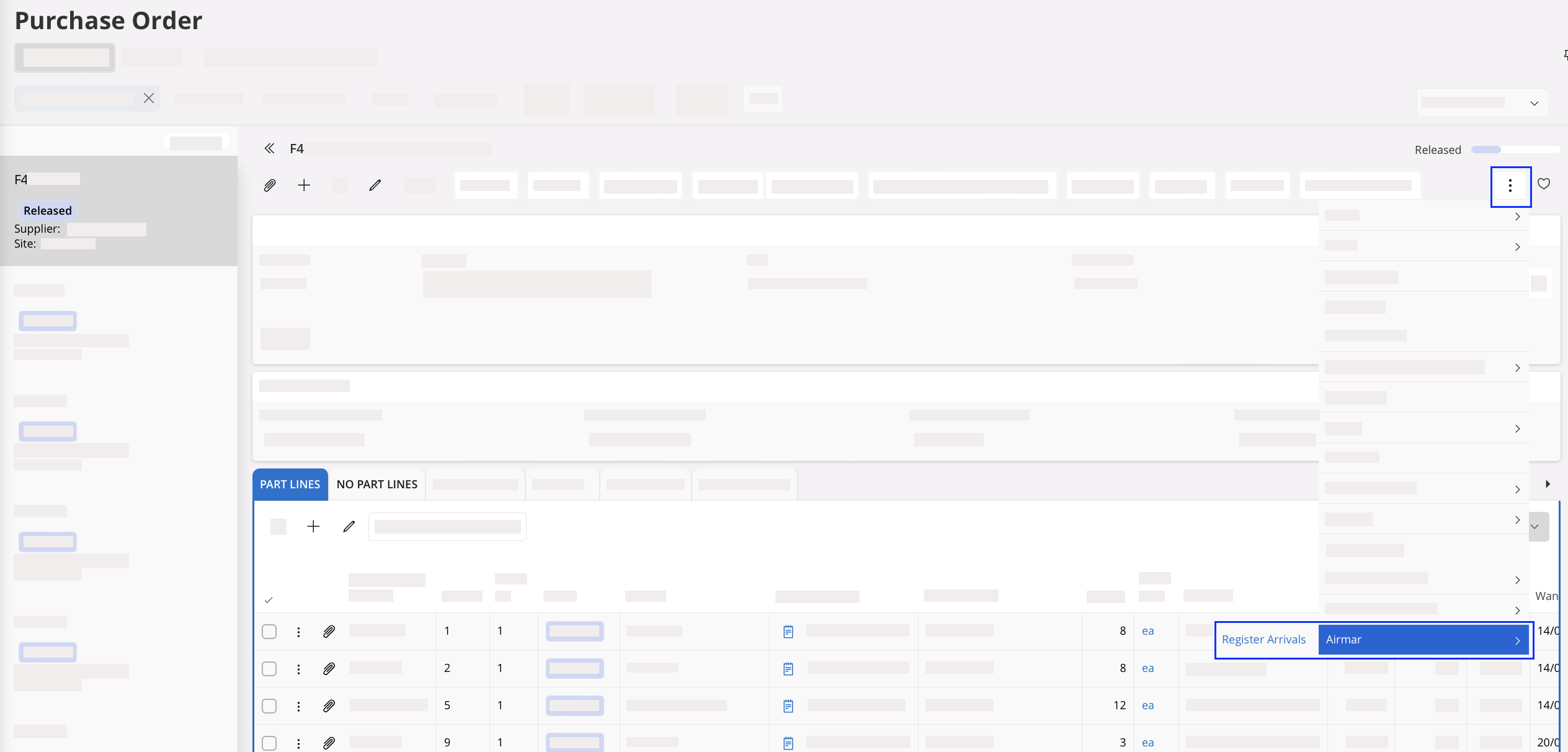Select the PART LINES tab

click(290, 485)
